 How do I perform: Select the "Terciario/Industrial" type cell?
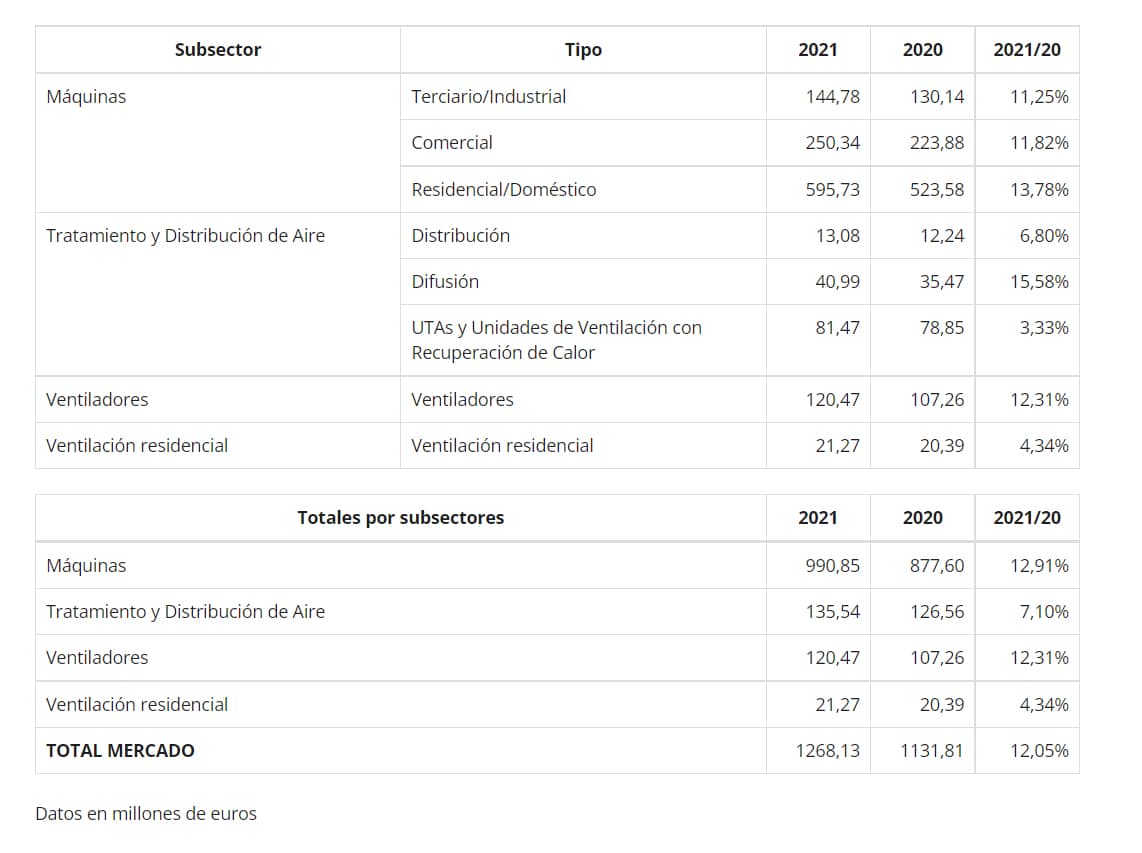coord(488,97)
